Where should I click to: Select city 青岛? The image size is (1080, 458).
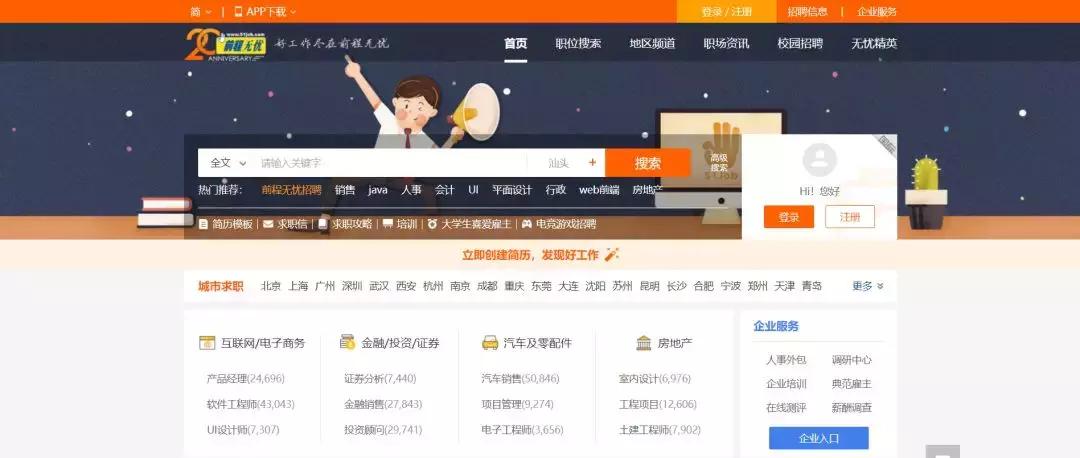pyautogui.click(x=811, y=286)
